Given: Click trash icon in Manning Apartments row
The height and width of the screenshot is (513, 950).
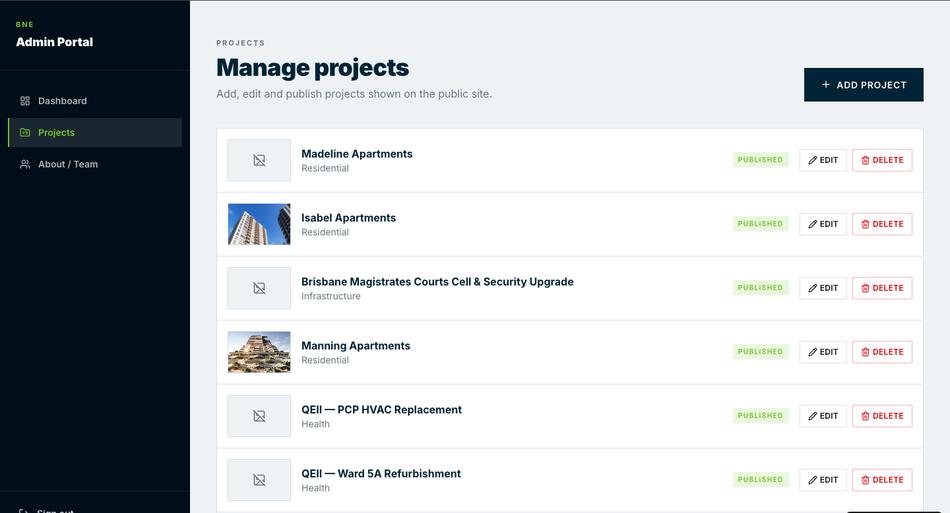Looking at the screenshot, I should 865,352.
